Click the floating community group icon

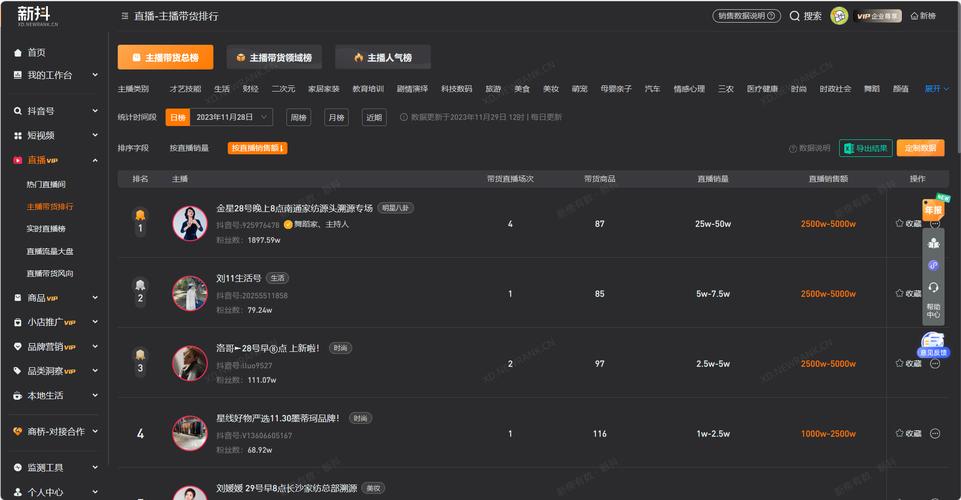pyautogui.click(x=933, y=243)
